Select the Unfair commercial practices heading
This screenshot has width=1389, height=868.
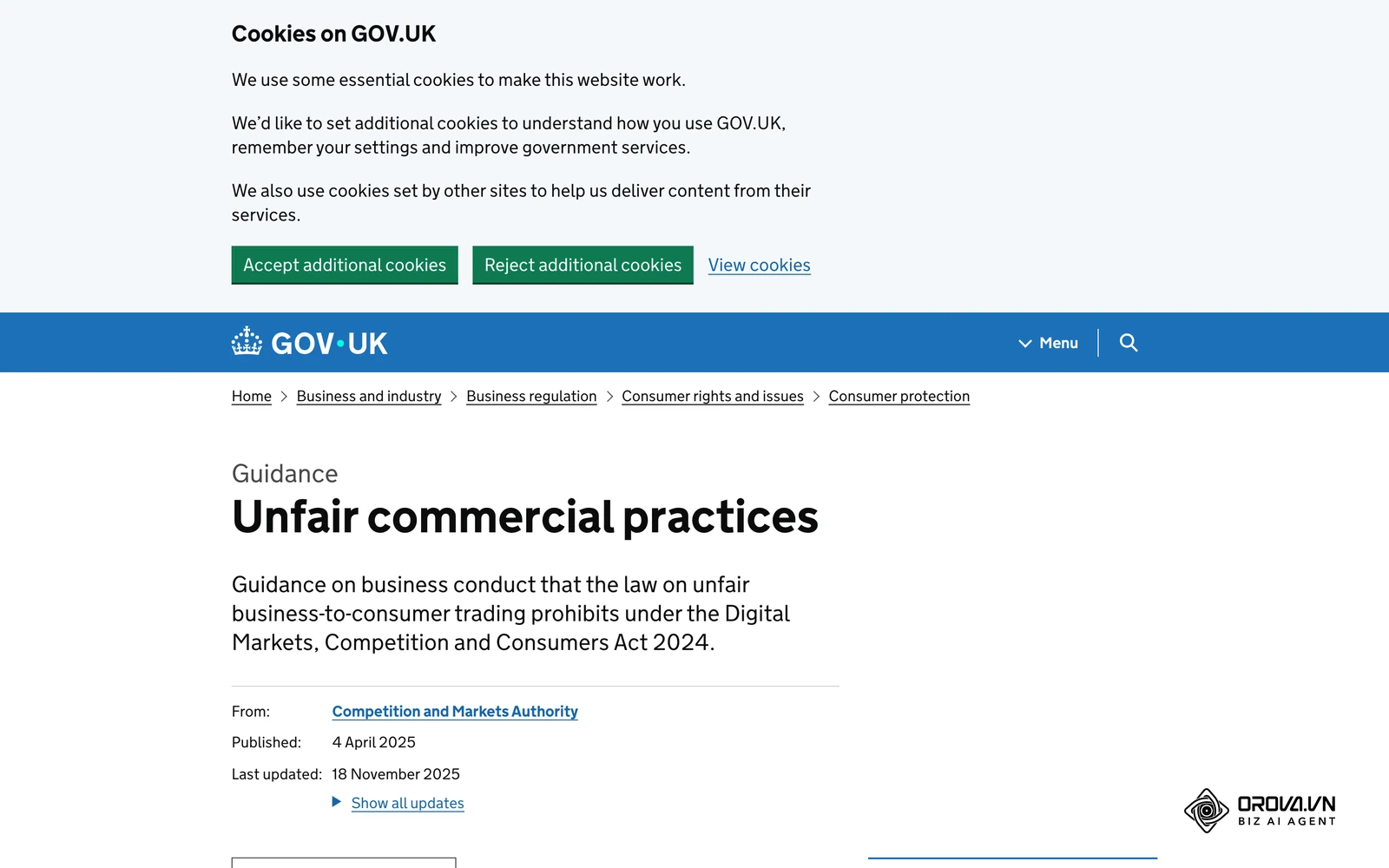[x=525, y=516]
